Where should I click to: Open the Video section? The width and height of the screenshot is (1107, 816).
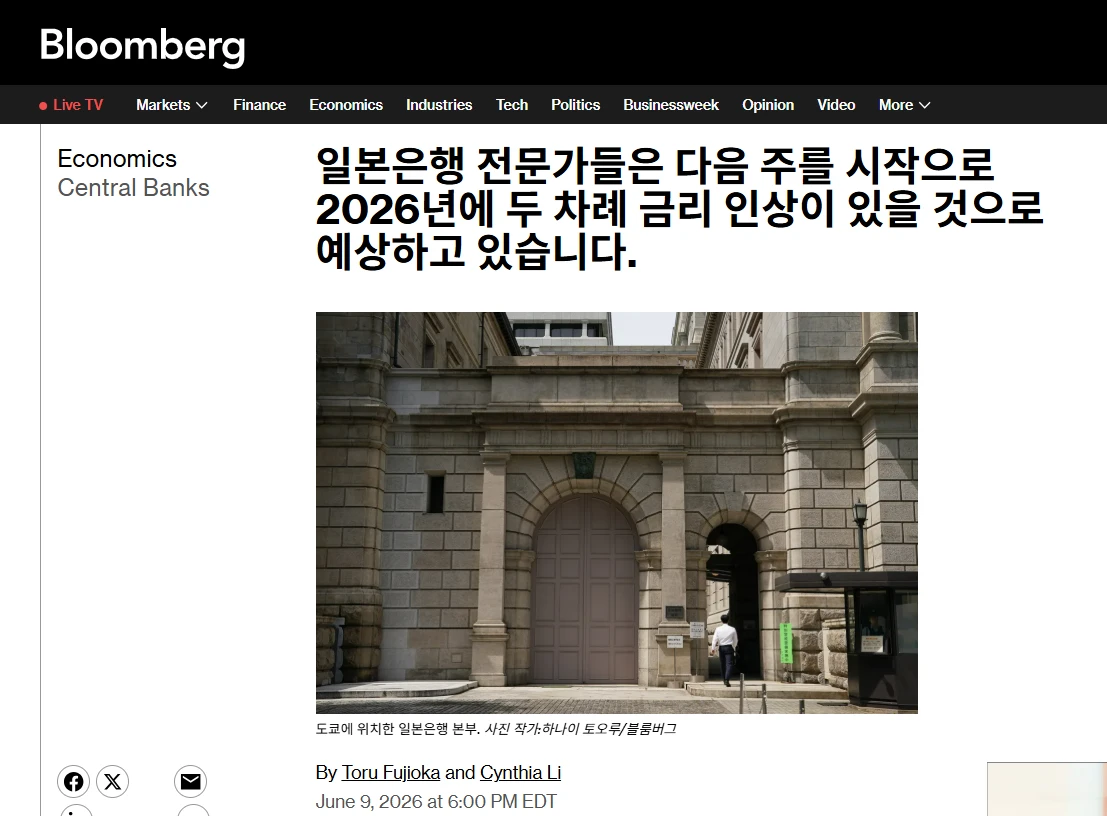point(836,104)
